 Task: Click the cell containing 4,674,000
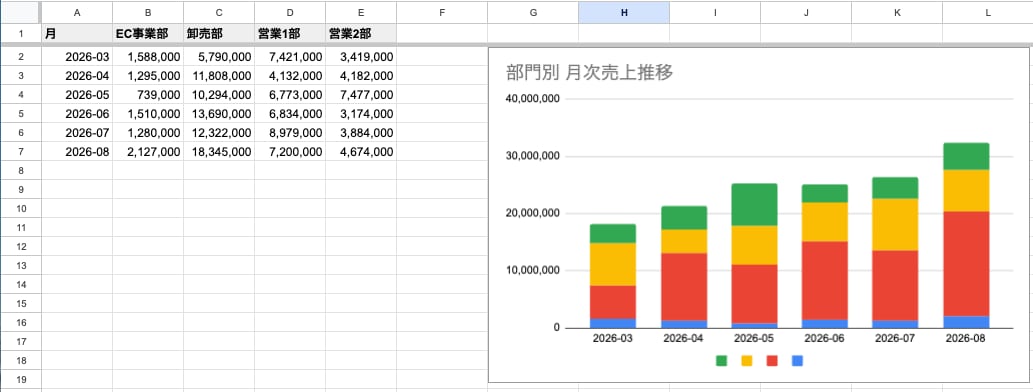pyautogui.click(x=362, y=152)
